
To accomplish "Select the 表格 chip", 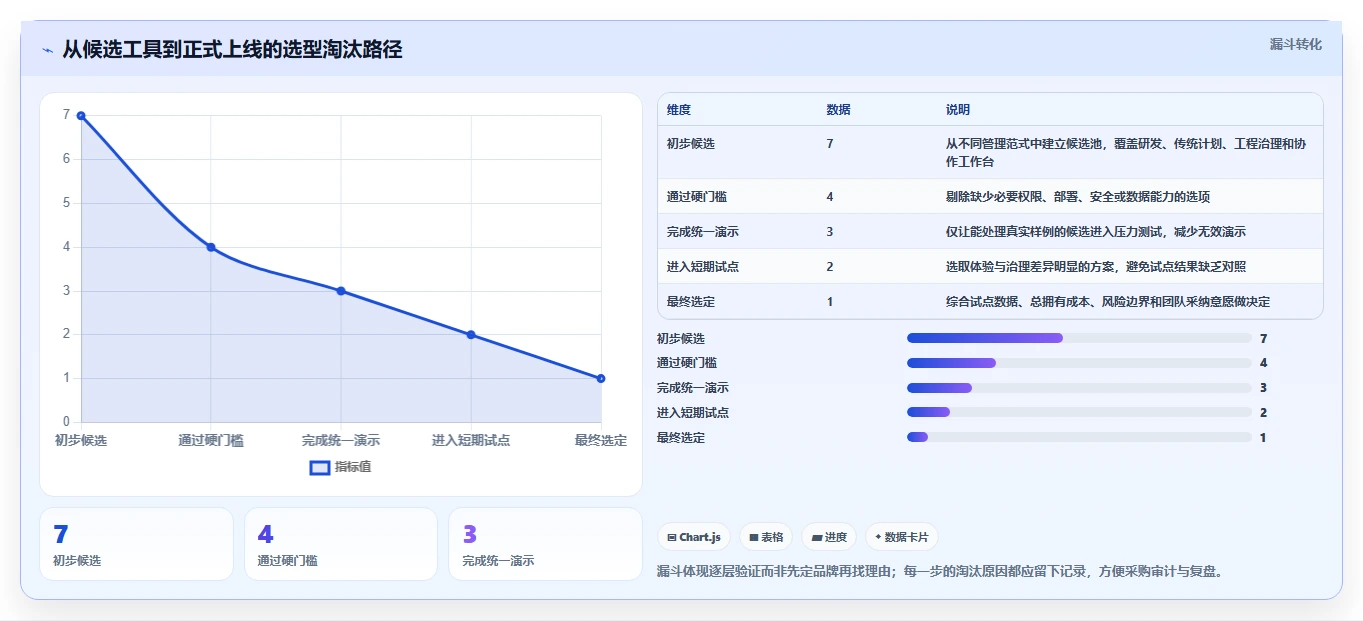I will pyautogui.click(x=766, y=537).
